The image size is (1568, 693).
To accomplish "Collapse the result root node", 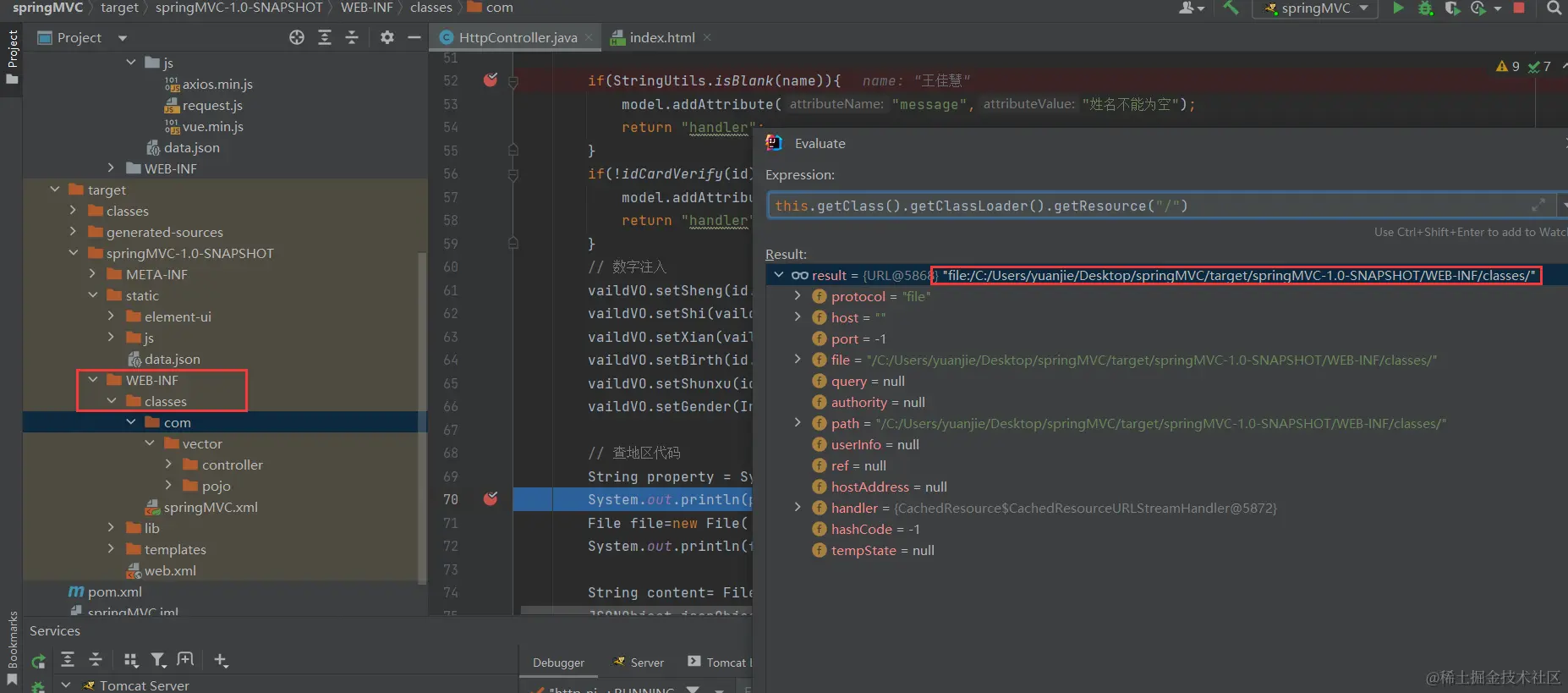I will click(x=779, y=275).
